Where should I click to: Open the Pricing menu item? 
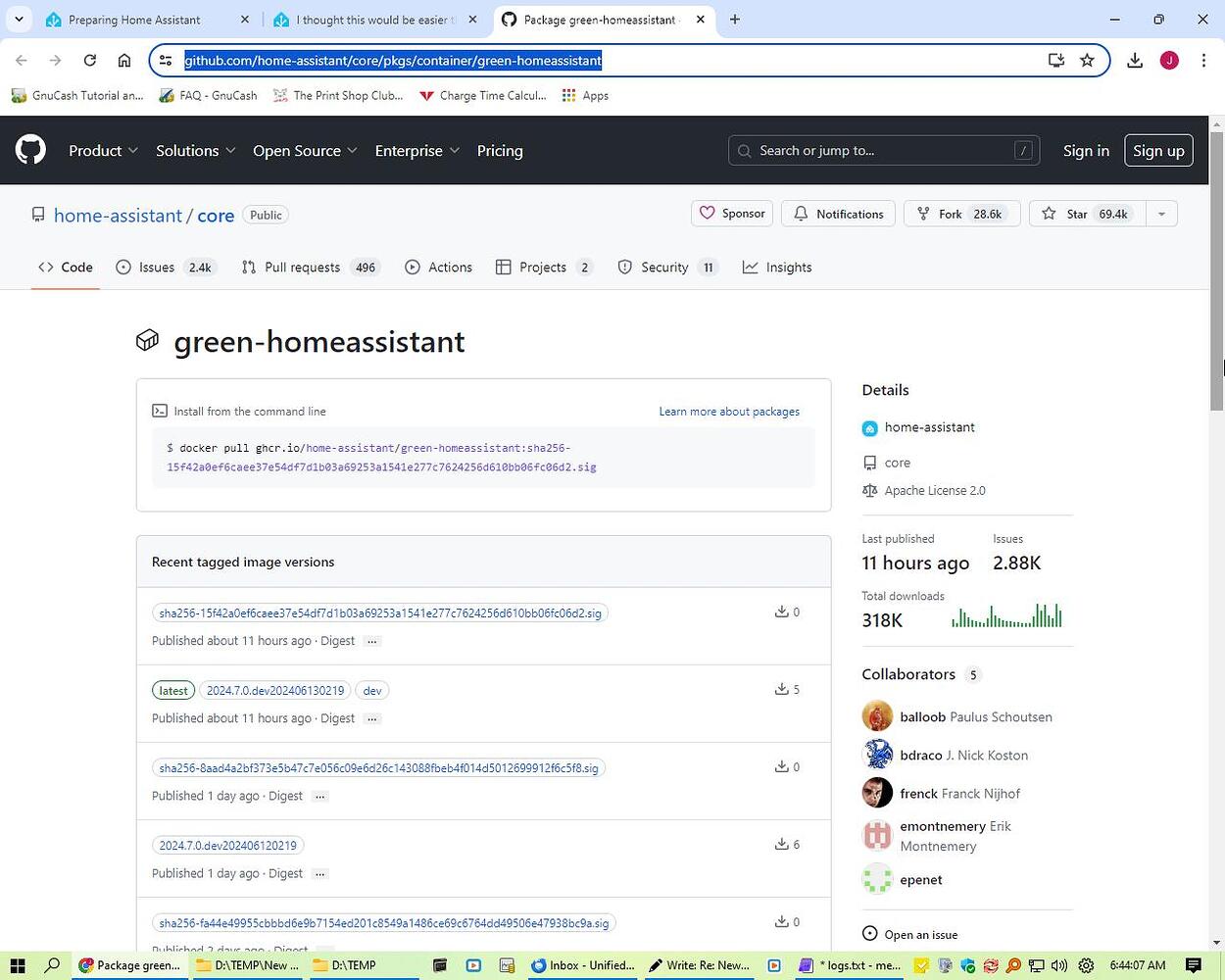pos(500,150)
